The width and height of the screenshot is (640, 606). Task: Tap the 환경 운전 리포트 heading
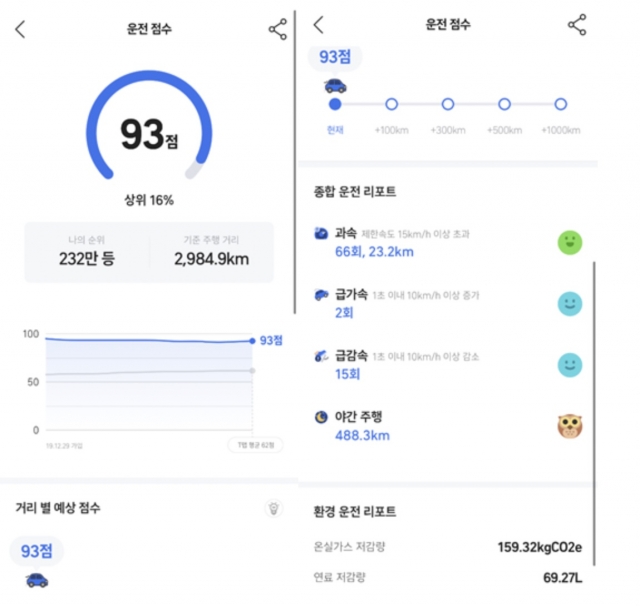(x=355, y=511)
